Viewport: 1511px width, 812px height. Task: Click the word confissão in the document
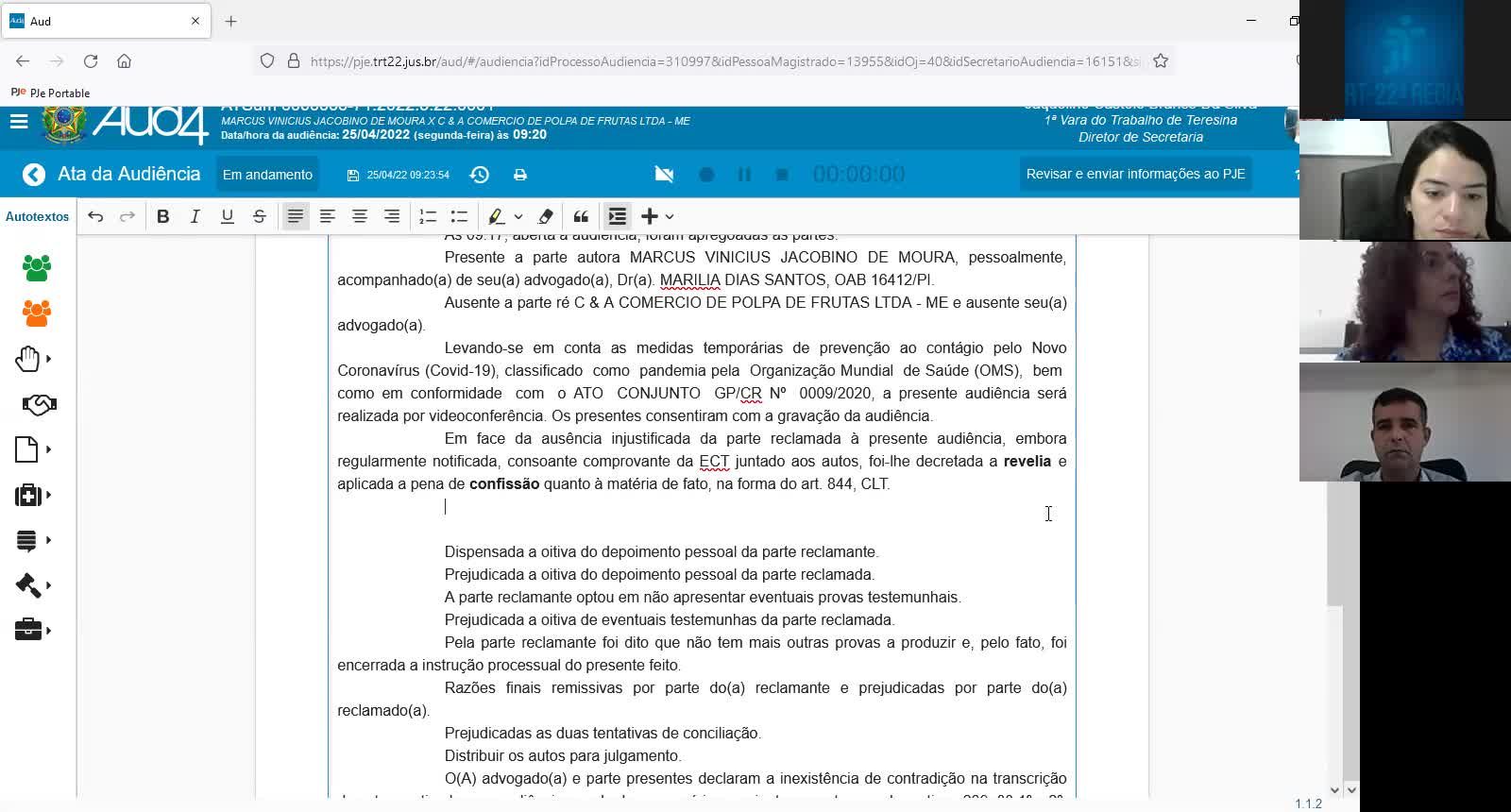click(504, 484)
